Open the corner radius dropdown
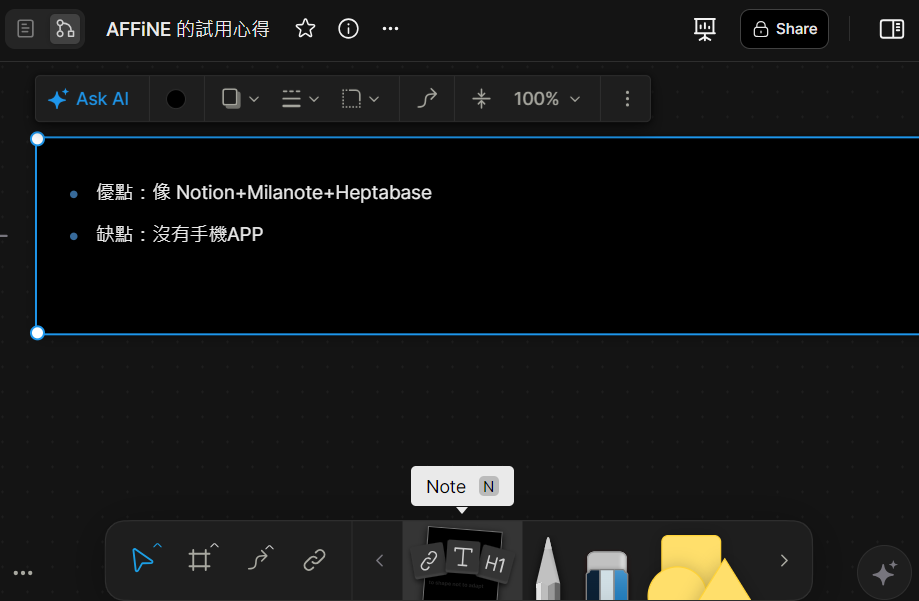Screen dimensions: 919x601 click(x=360, y=99)
